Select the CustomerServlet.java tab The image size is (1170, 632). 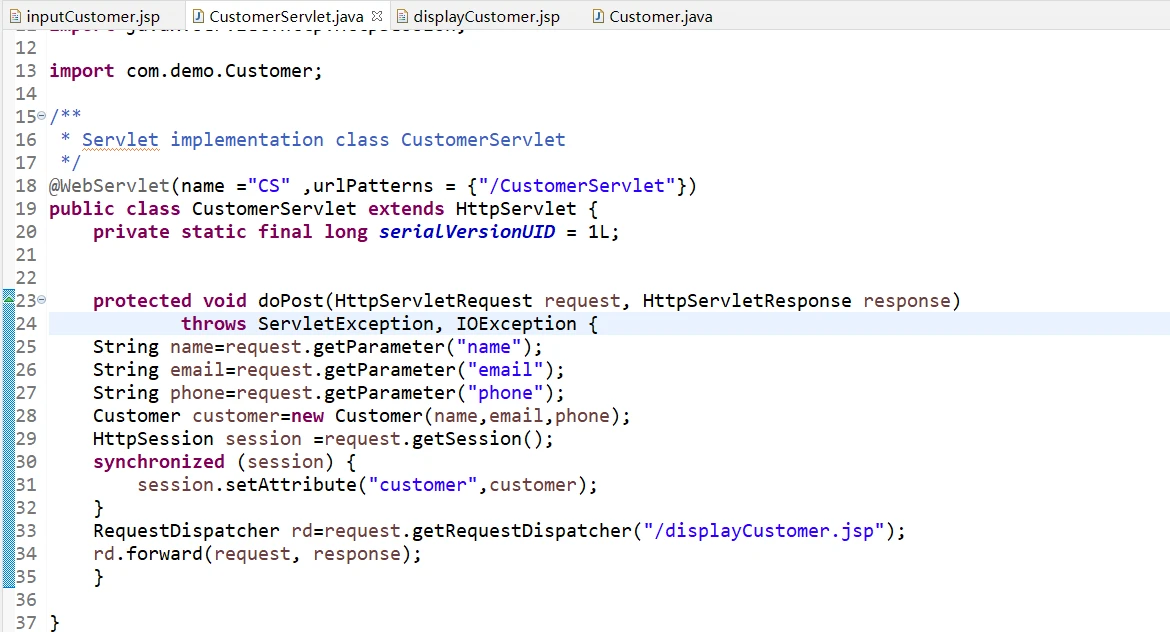coord(287,16)
